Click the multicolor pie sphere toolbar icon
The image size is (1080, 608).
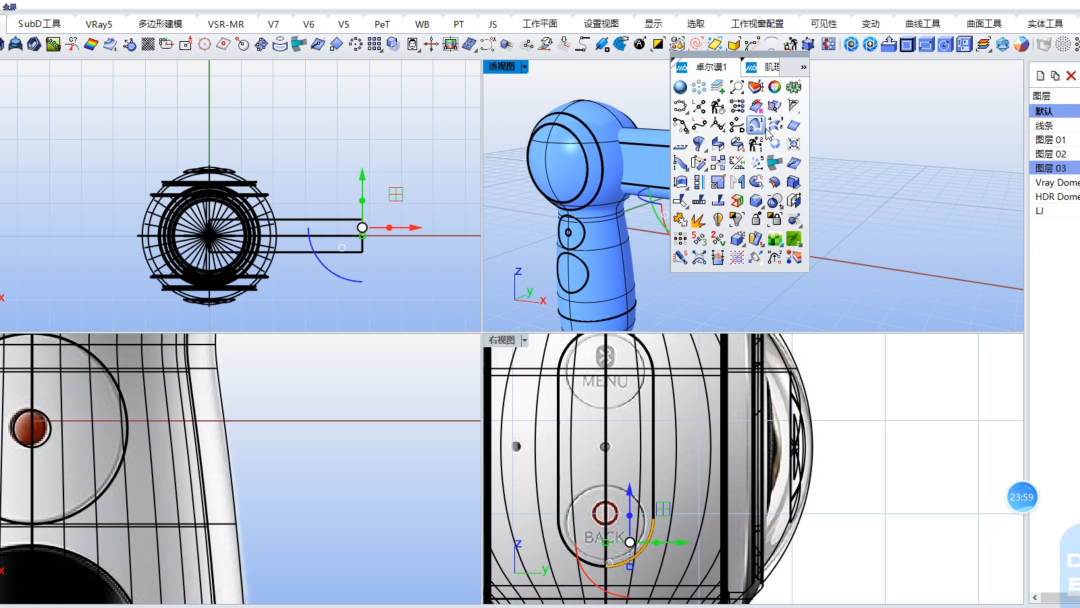[1021, 44]
